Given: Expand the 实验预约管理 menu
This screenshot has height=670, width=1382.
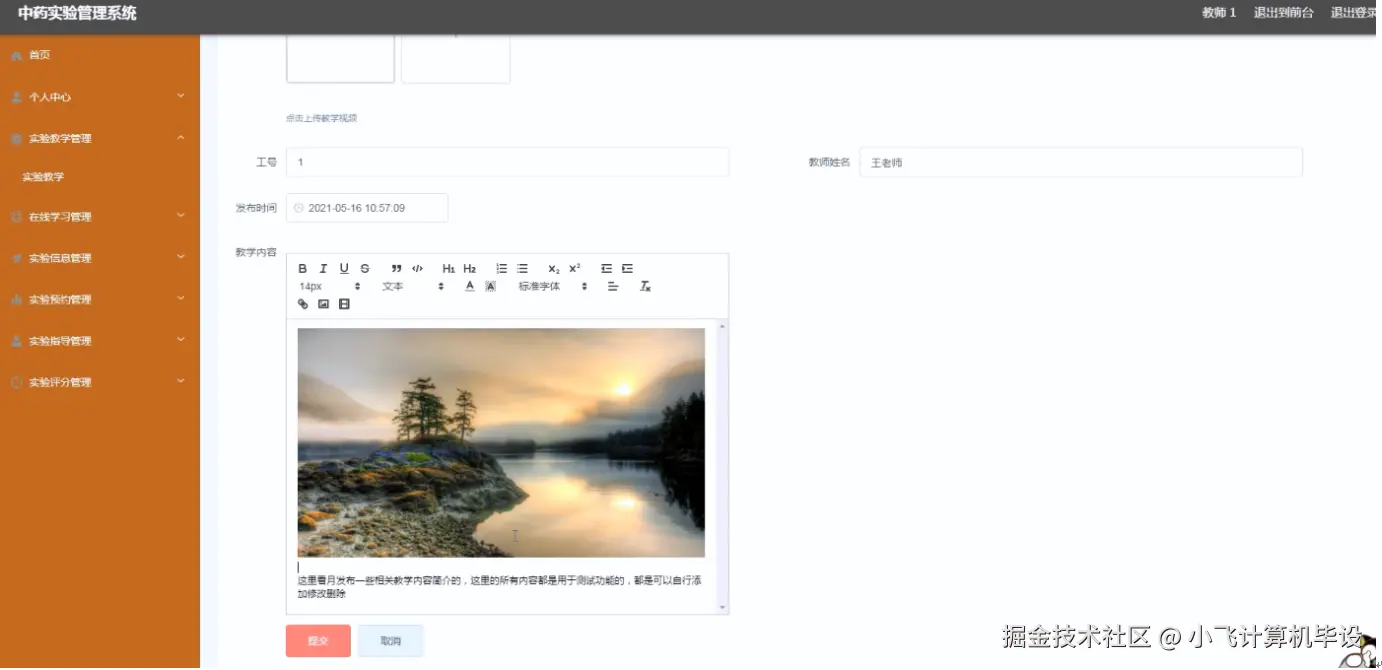Looking at the screenshot, I should click(100, 299).
